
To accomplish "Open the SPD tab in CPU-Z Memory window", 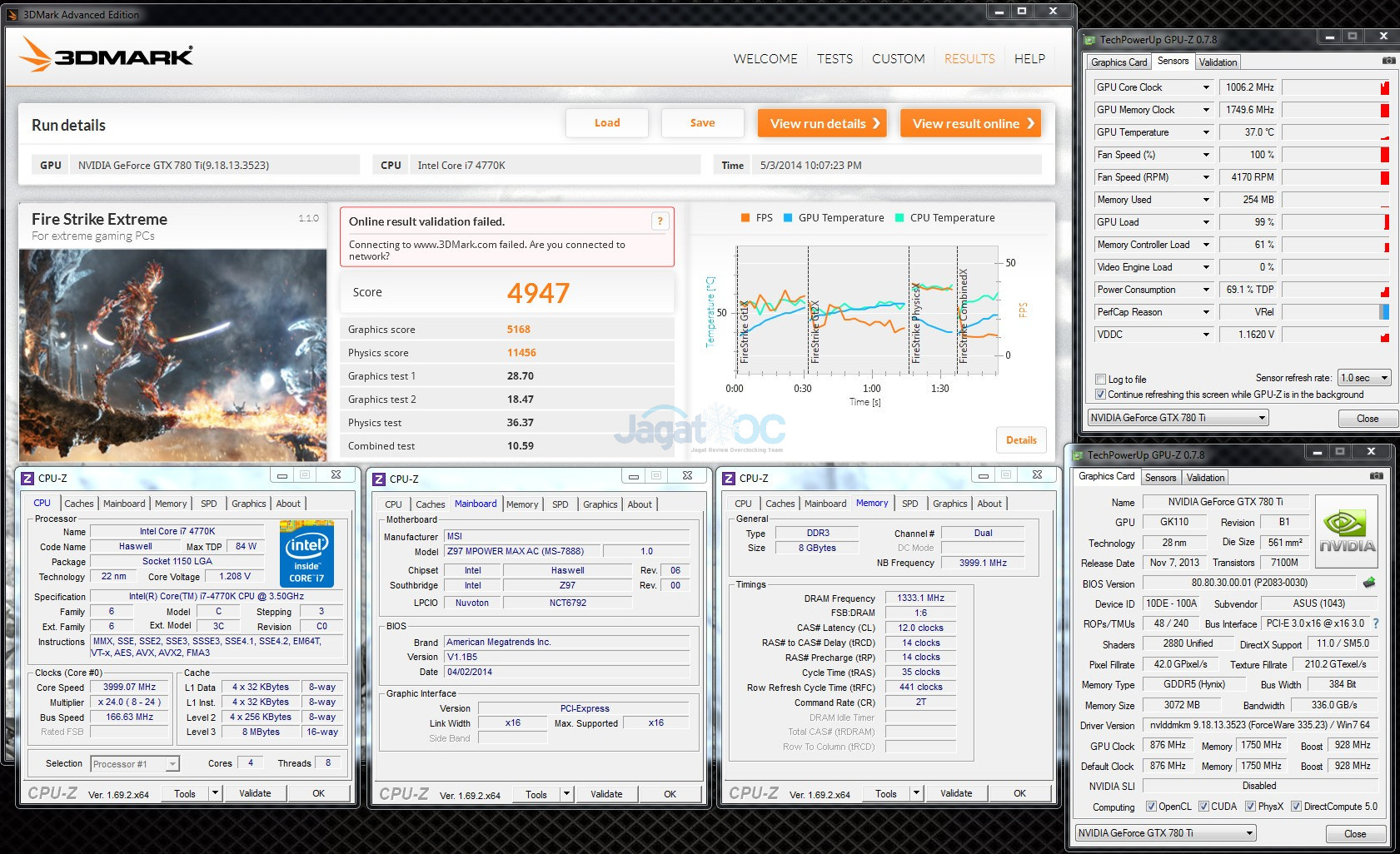I will click(x=909, y=504).
